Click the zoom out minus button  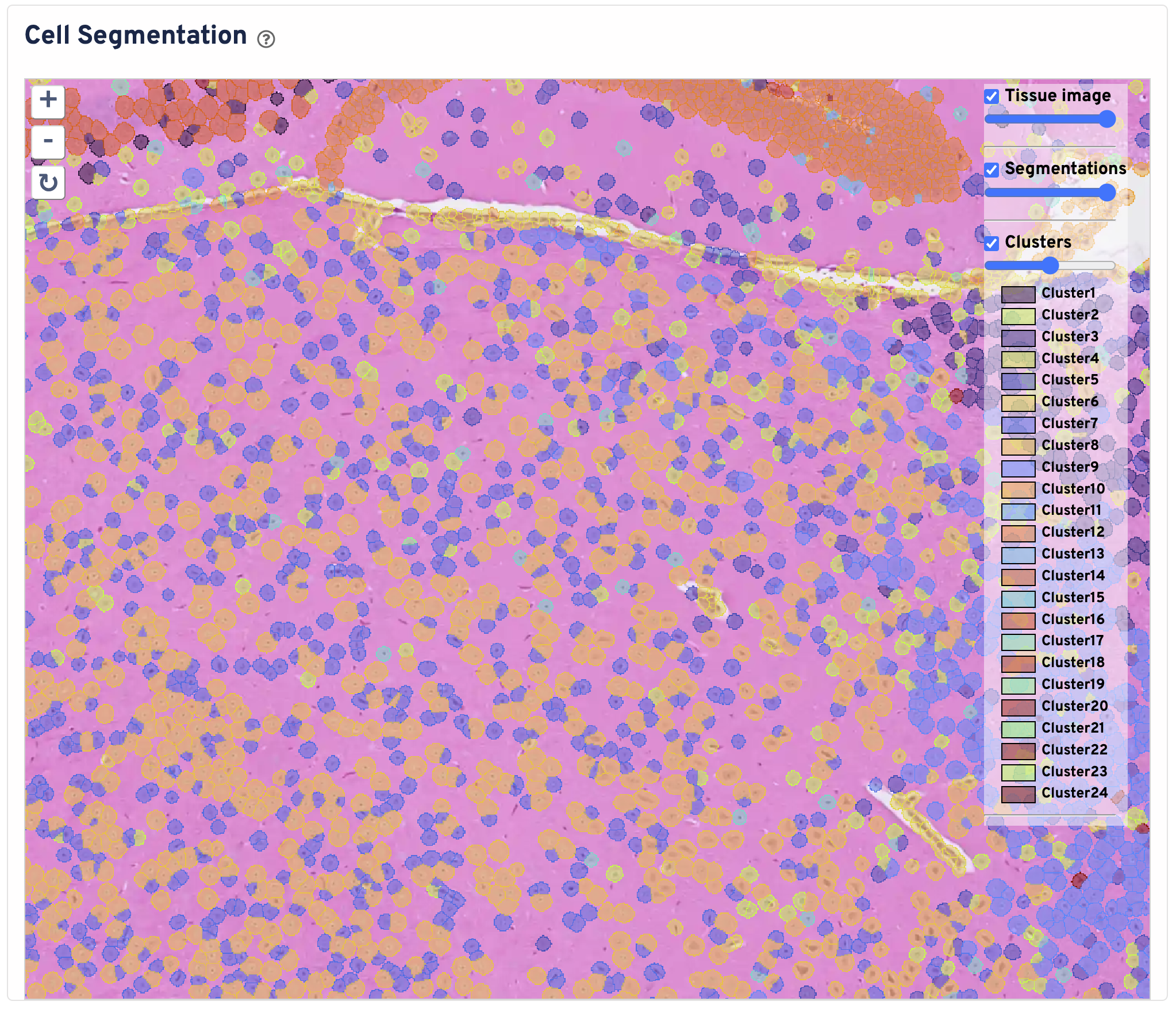48,141
